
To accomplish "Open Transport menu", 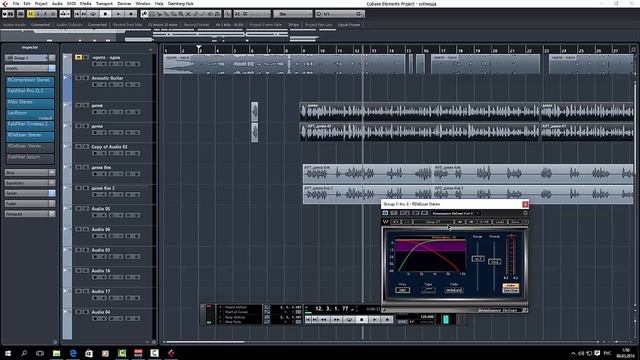I will coord(104,4).
